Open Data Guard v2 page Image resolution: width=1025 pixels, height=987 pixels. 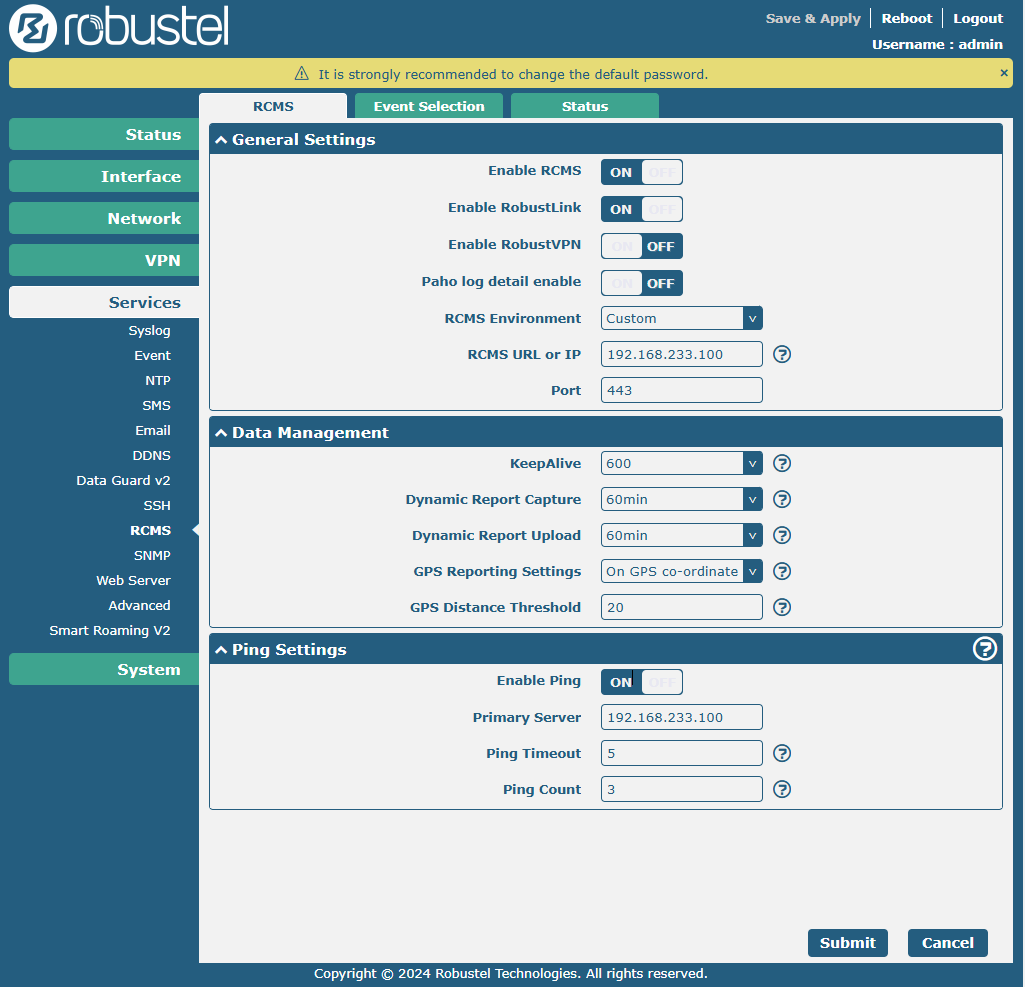point(123,480)
